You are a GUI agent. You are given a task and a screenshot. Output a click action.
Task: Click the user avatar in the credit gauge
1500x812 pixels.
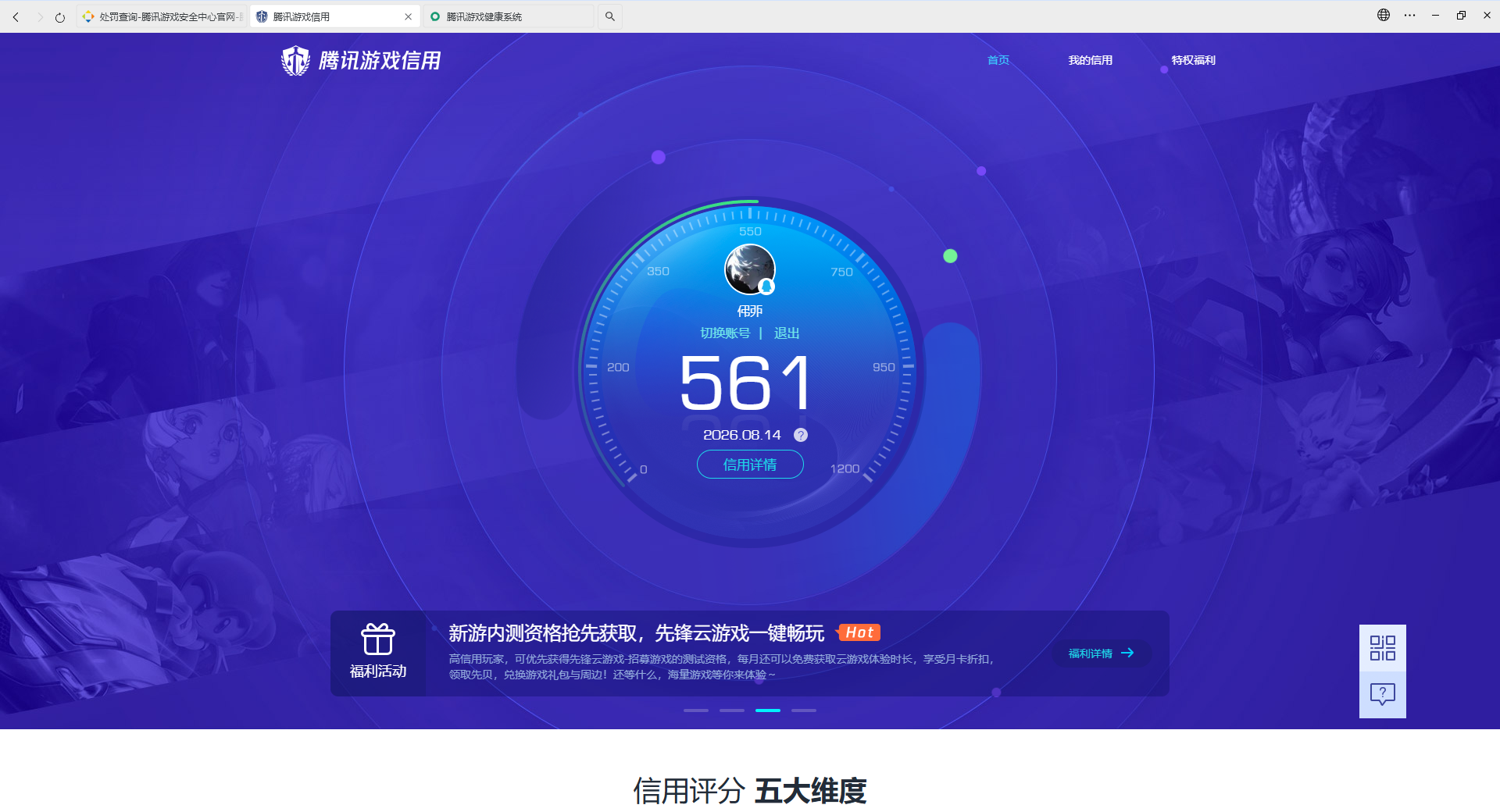click(x=750, y=269)
